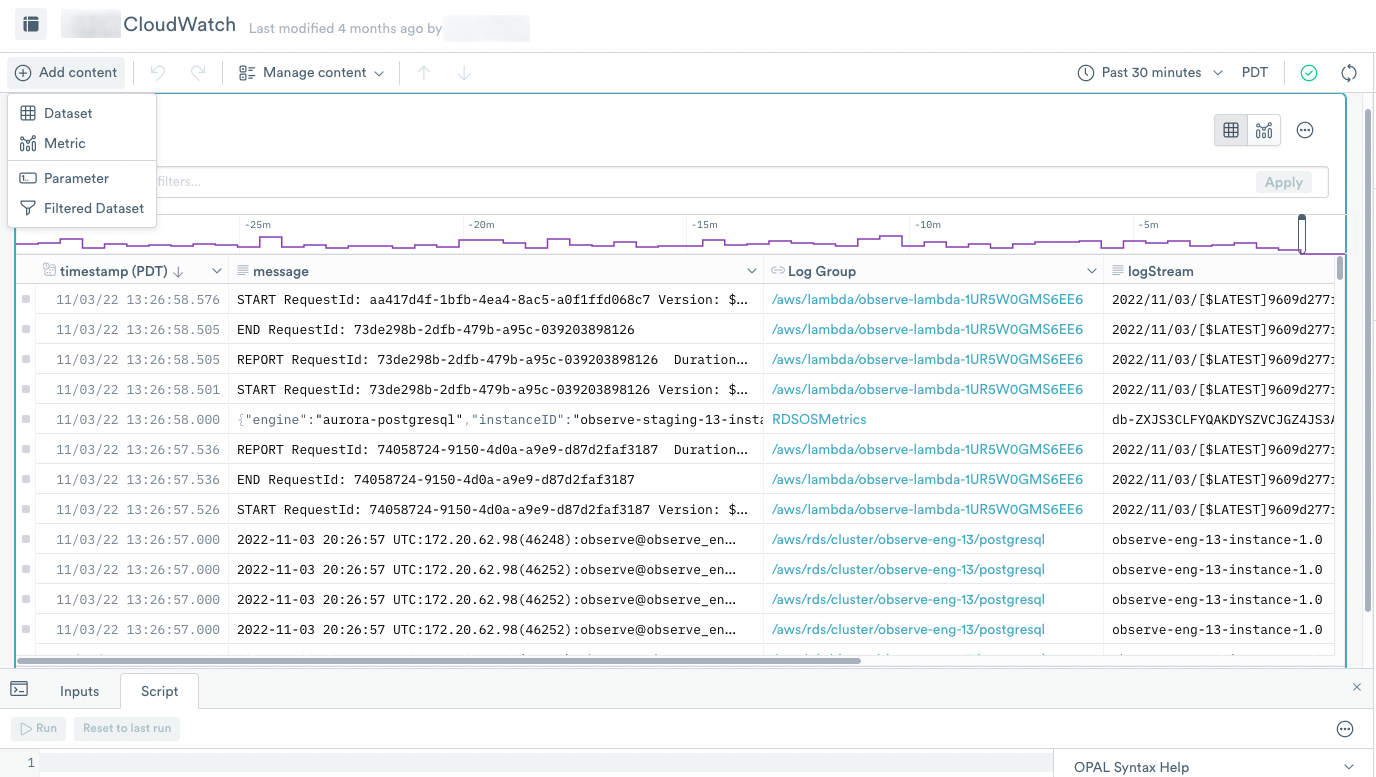This screenshot has height=777, width=1376.
Task: Click line 1 of the script editor
Action: click(545, 764)
